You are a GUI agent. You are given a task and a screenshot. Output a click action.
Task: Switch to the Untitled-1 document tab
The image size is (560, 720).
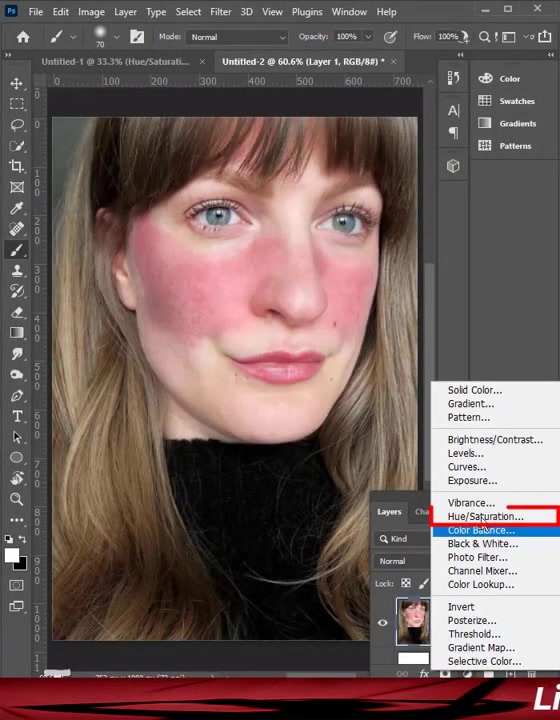[x=115, y=62]
